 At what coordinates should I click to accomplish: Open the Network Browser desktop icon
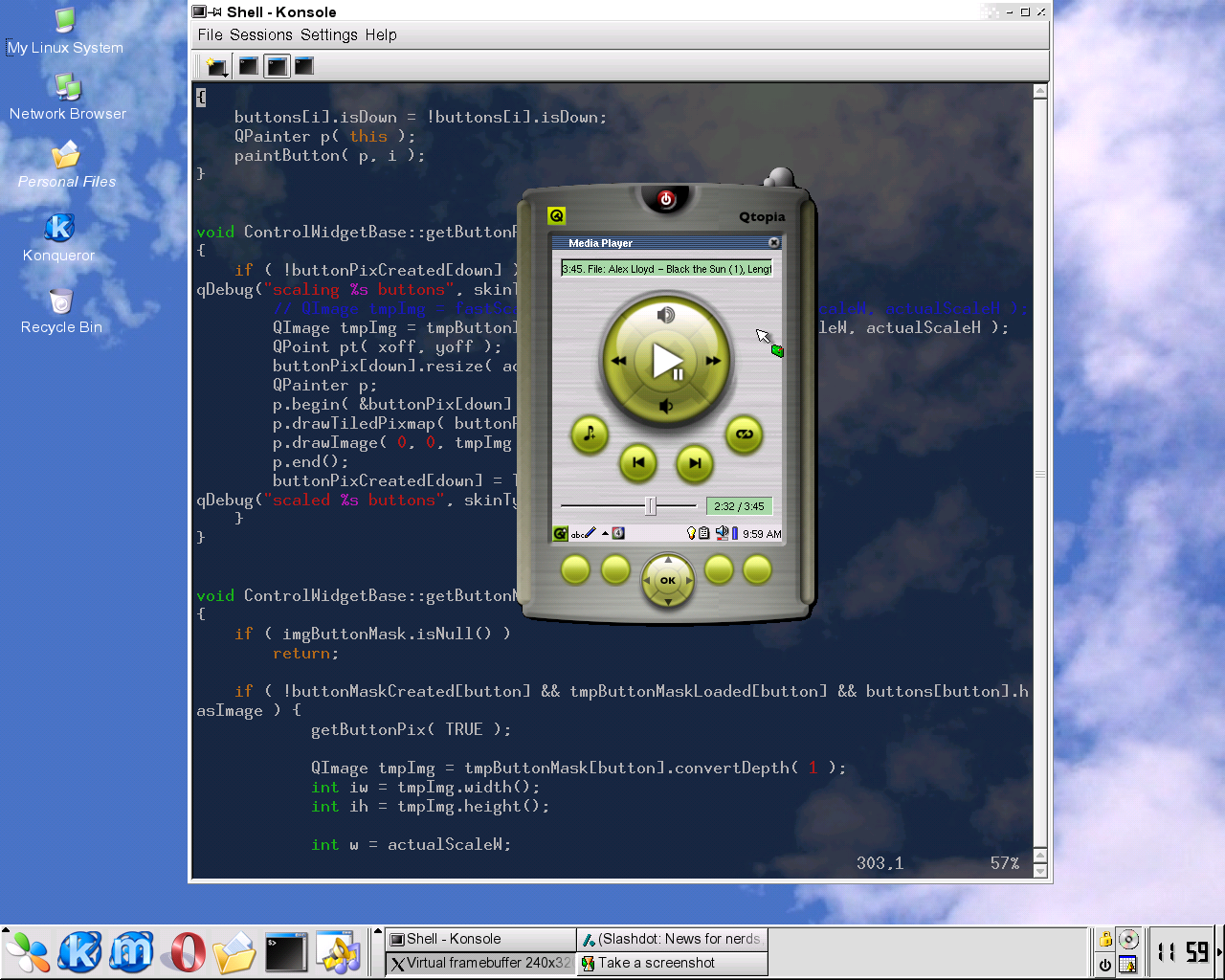click(68, 98)
